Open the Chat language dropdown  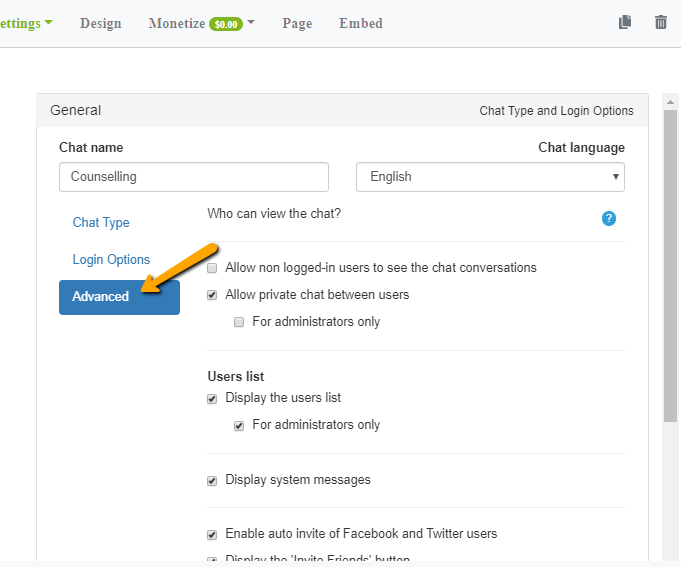tap(490, 177)
